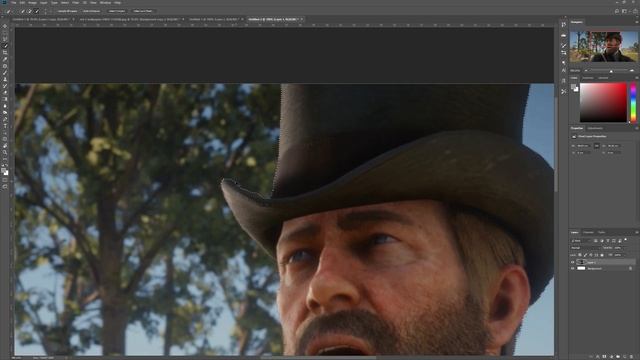
Task: Open the Window menu
Action: coord(105,2)
